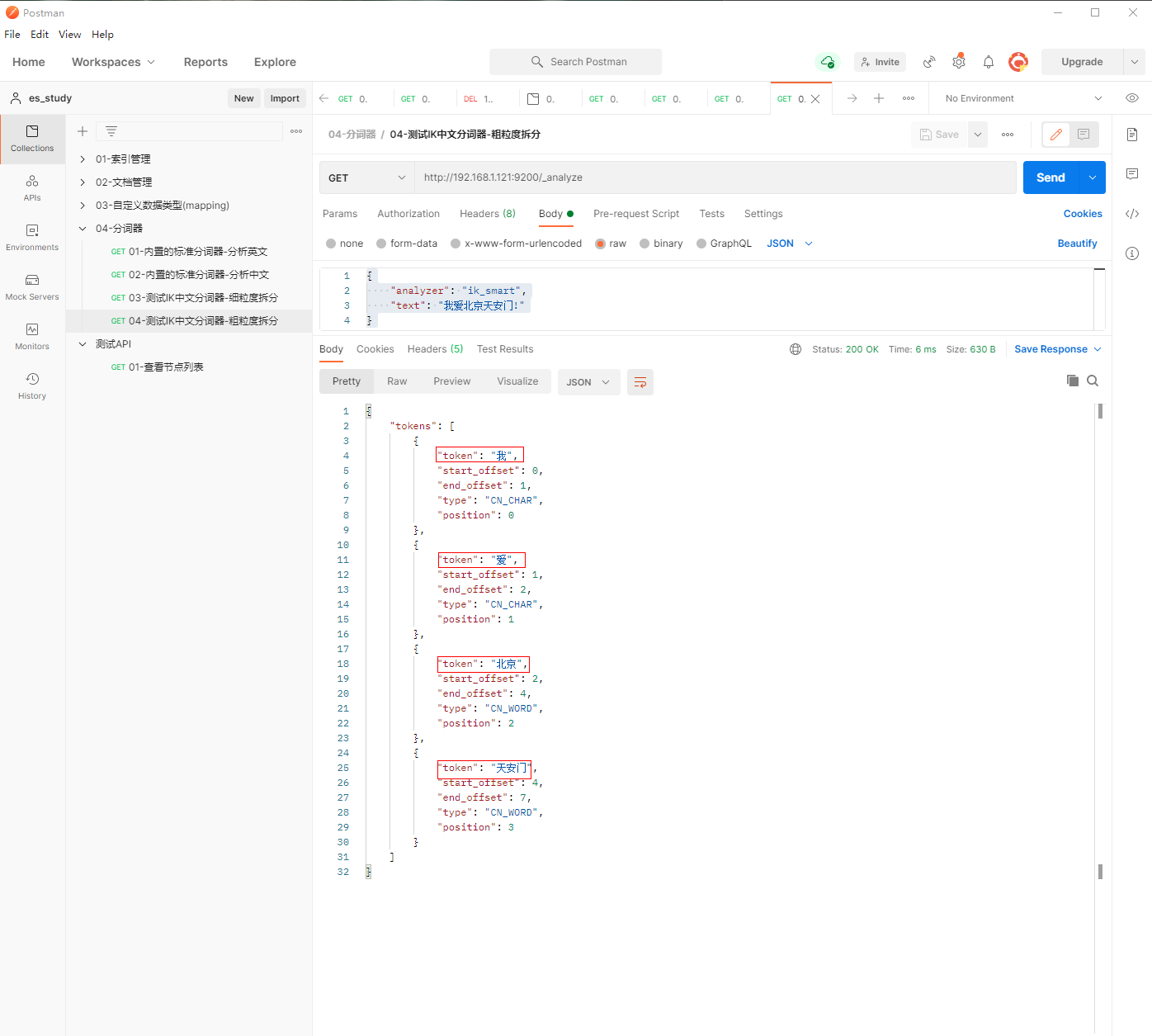Click the Beautify link
Image resolution: width=1152 pixels, height=1036 pixels.
[1077, 244]
